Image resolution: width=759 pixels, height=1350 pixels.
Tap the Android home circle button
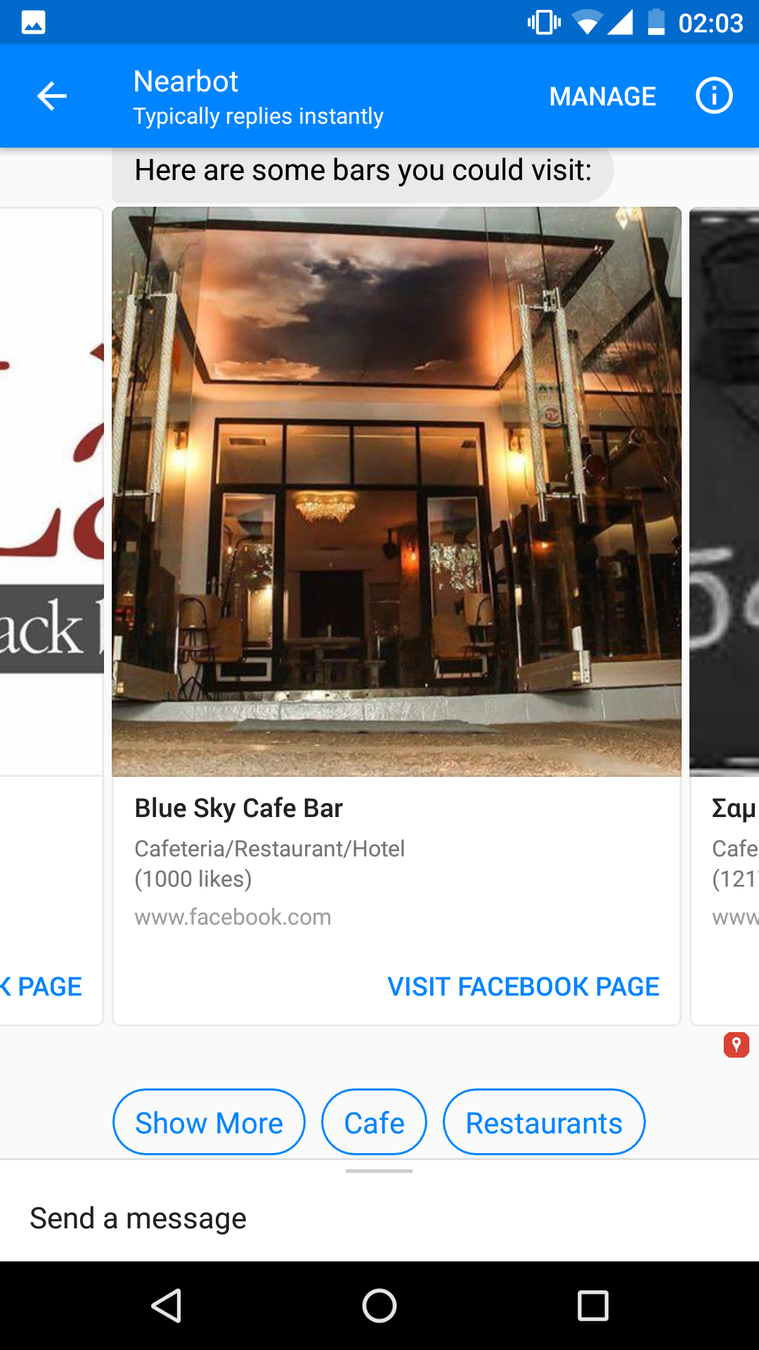379,1305
